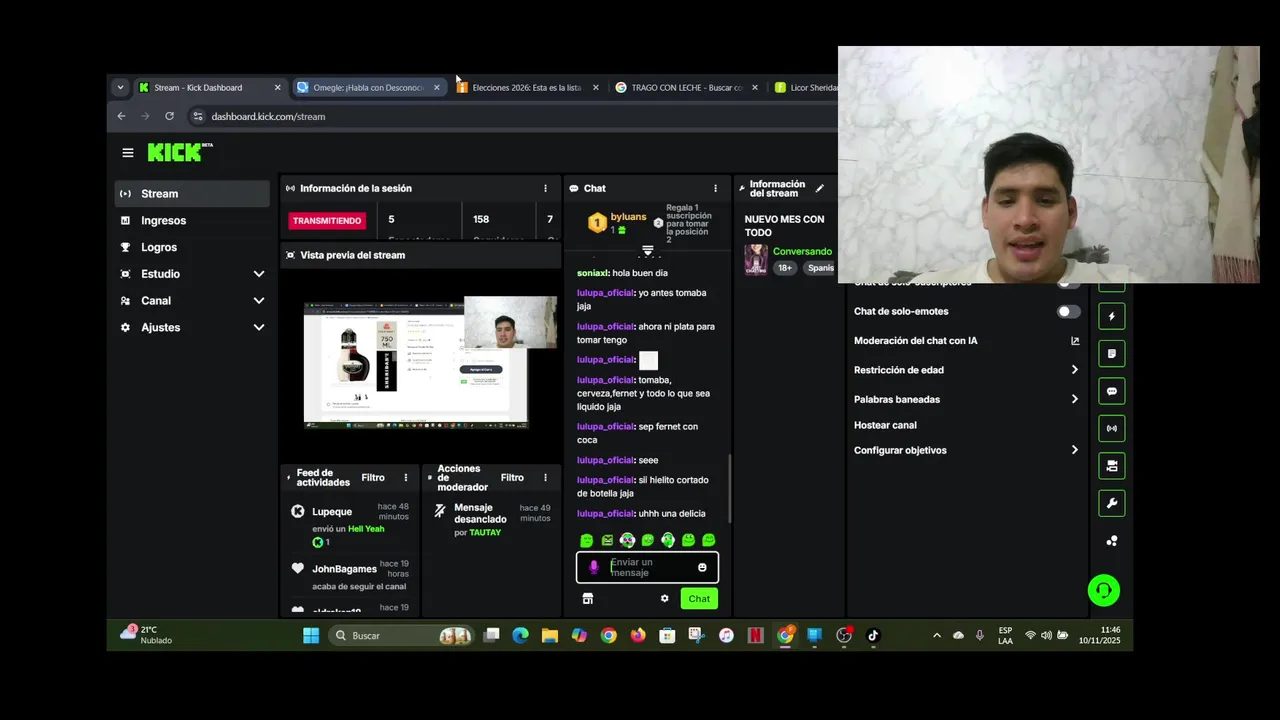The image size is (1280, 720).
Task: Click the byluans top gifter rank badge
Action: pos(597,223)
